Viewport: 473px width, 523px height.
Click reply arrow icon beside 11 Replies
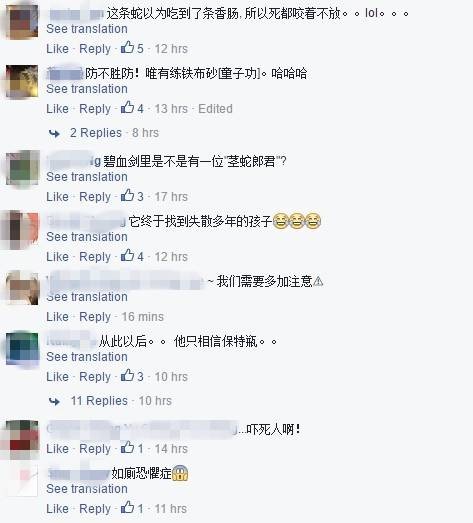[54, 401]
